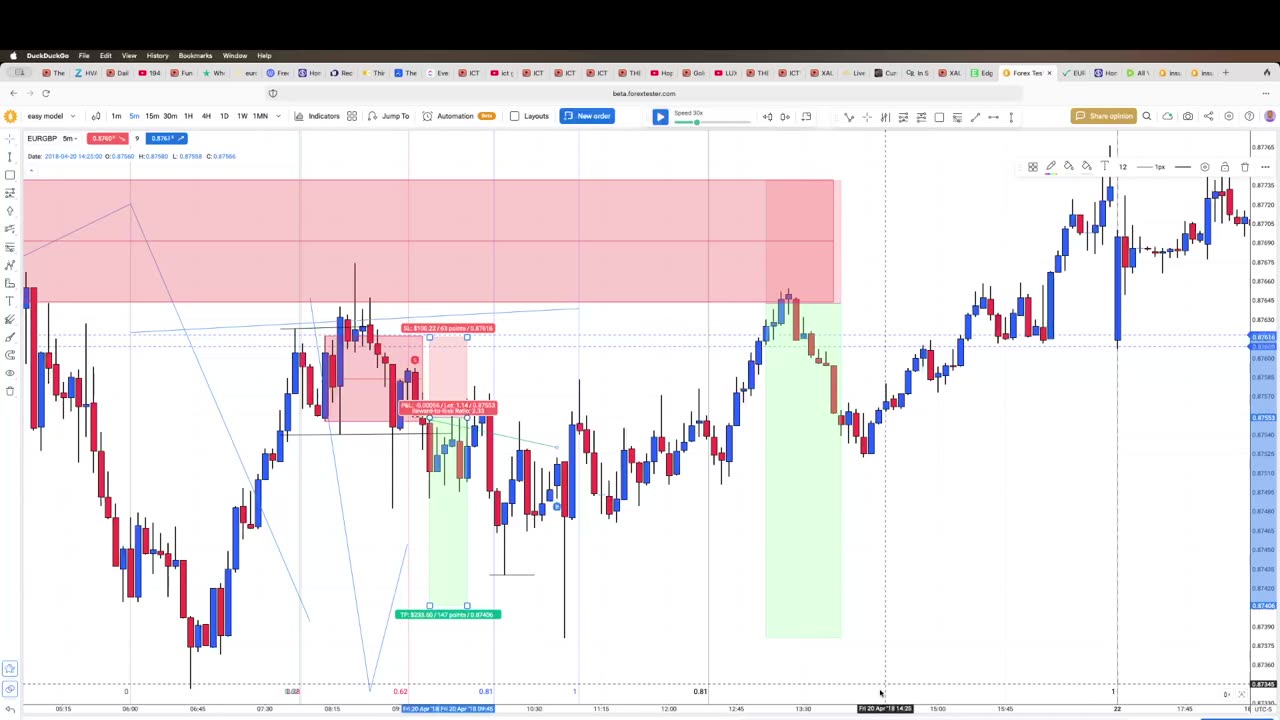
Task: Click the cloud sync icon
Action: point(1167,117)
